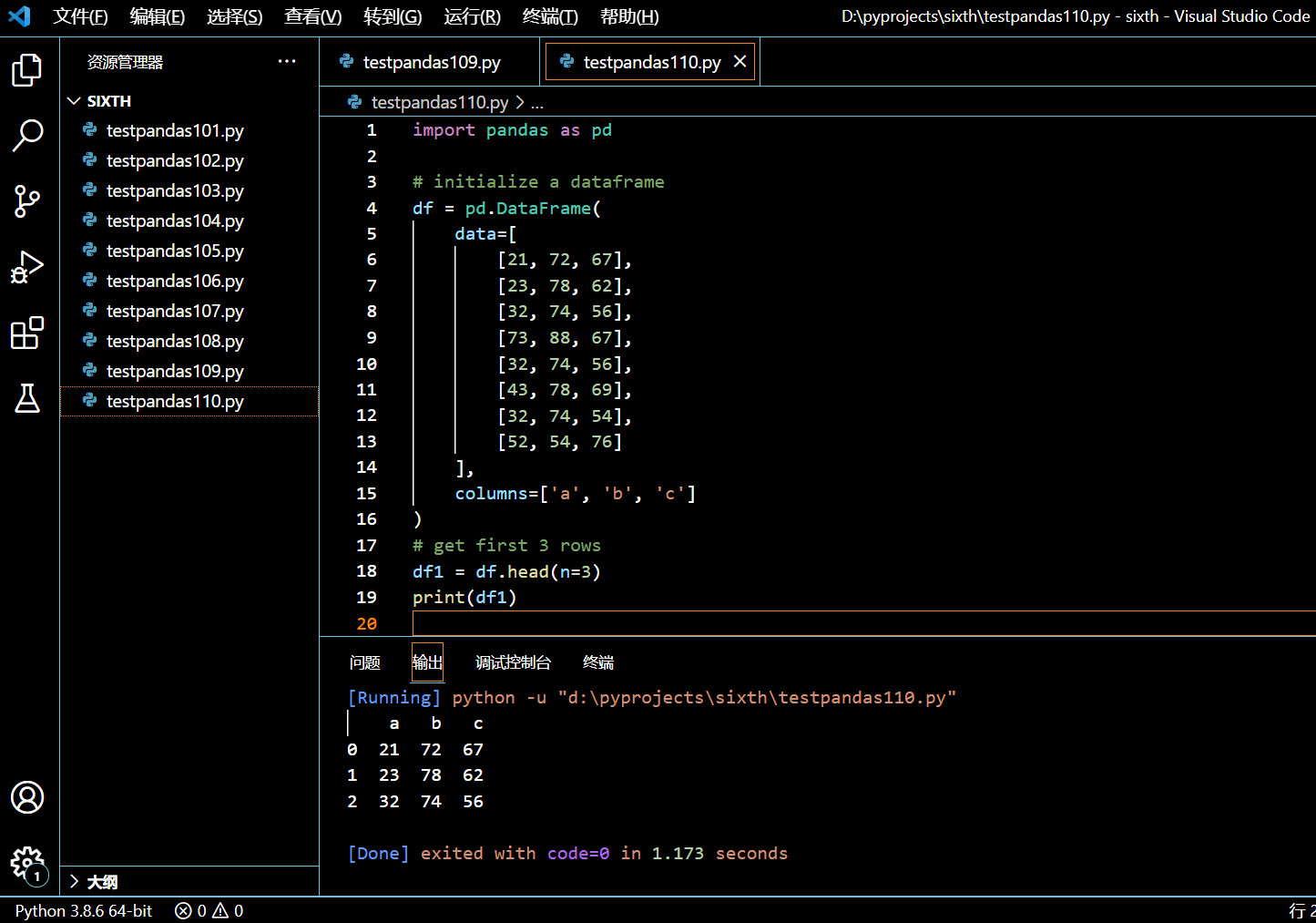The width and height of the screenshot is (1316, 923).
Task: Open the 文件(F) menu
Action: pyautogui.click(x=80, y=16)
